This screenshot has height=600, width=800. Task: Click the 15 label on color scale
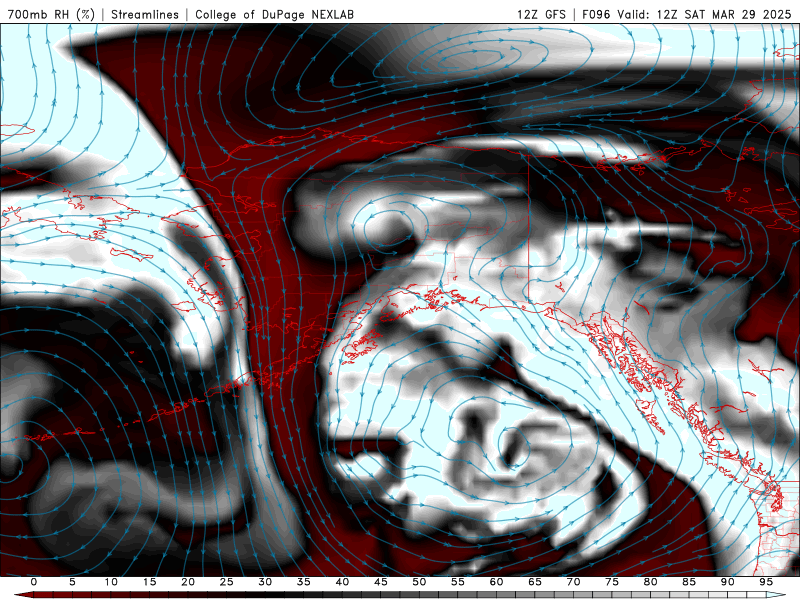coord(149,582)
